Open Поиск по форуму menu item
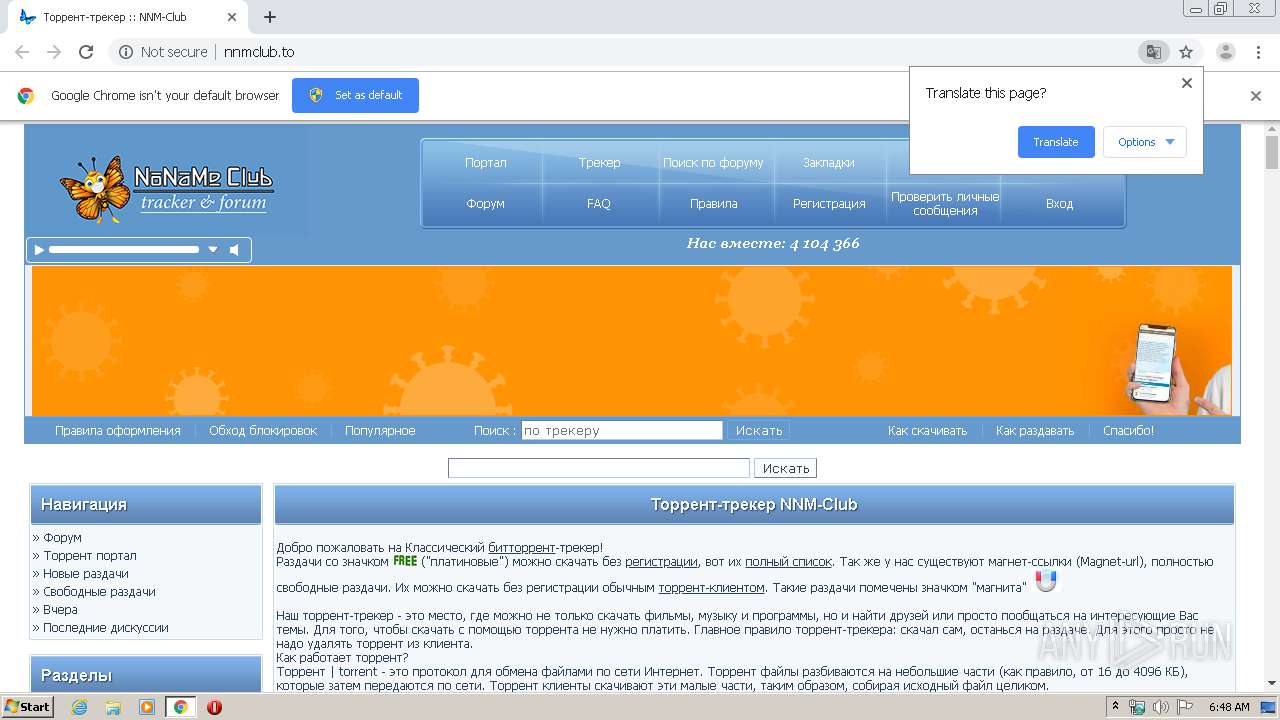 pyautogui.click(x=713, y=163)
